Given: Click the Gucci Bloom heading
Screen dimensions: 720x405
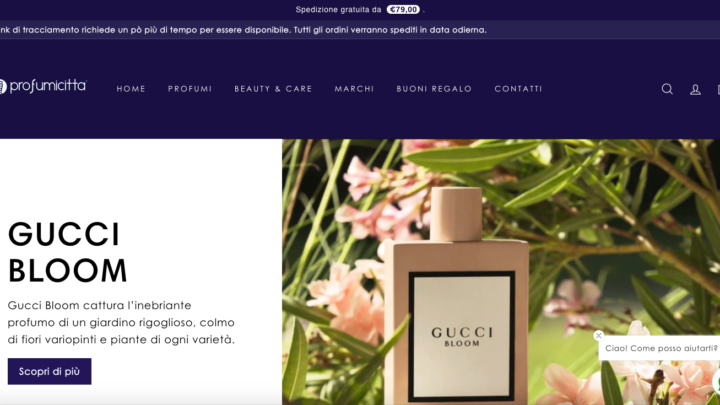Looking at the screenshot, I should 68,253.
